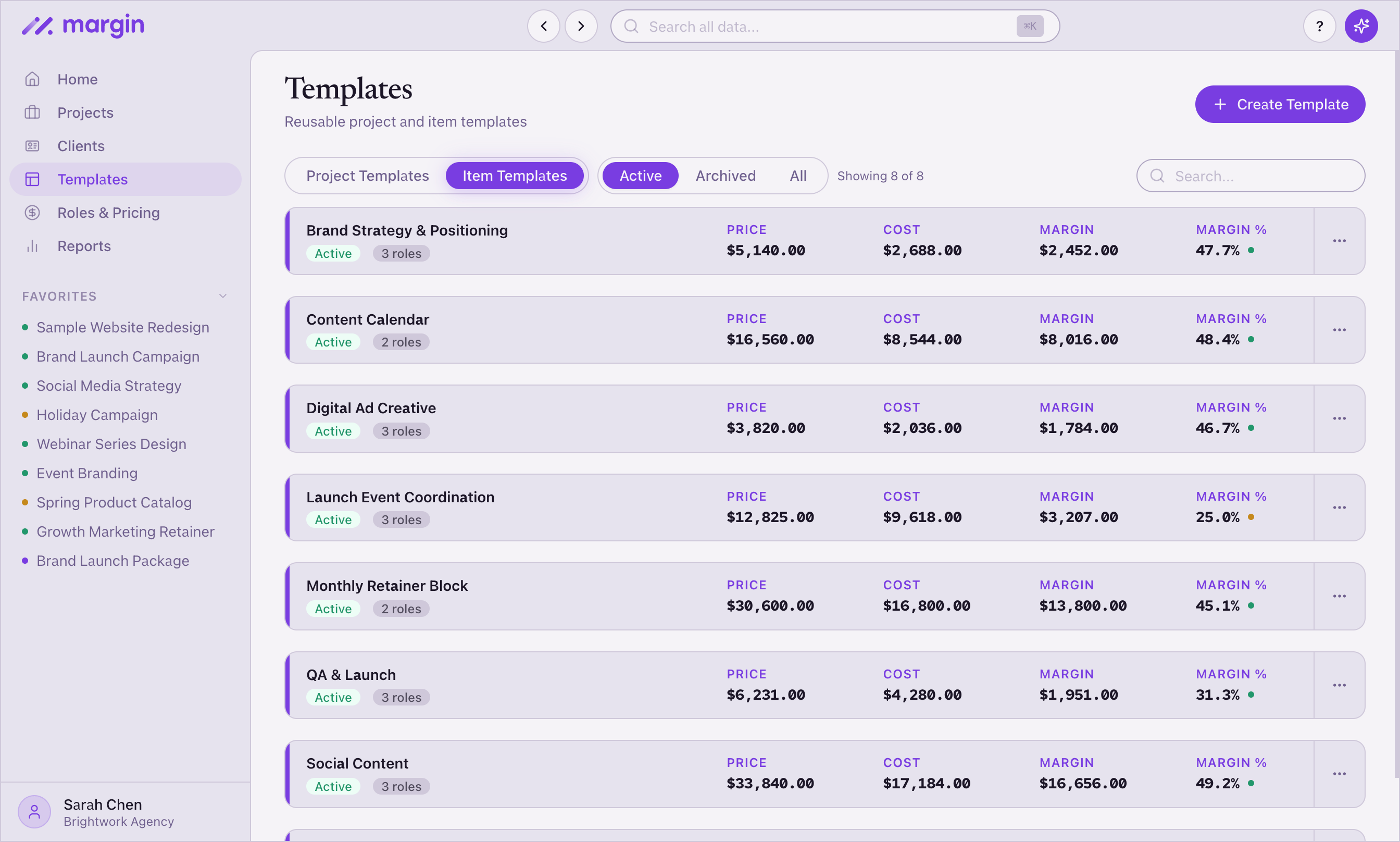Viewport: 1400px width, 842px height.
Task: Open more options for Launch Event Coordination
Action: click(1339, 507)
